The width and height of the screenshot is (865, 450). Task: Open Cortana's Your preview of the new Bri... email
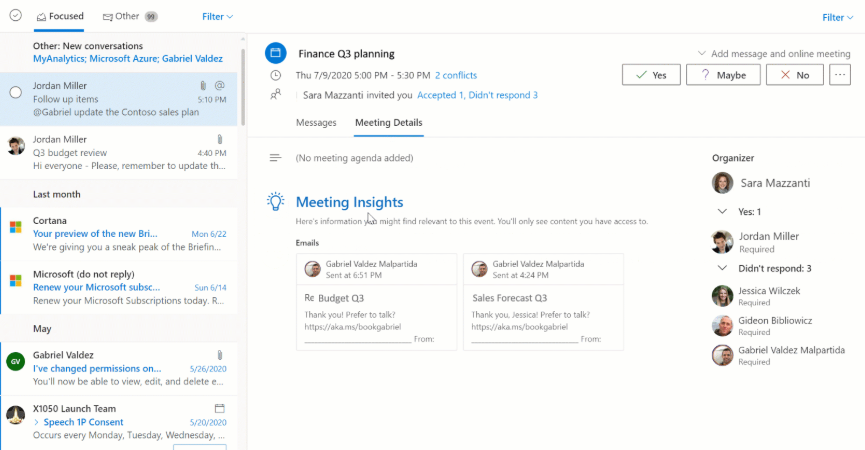click(x=119, y=234)
